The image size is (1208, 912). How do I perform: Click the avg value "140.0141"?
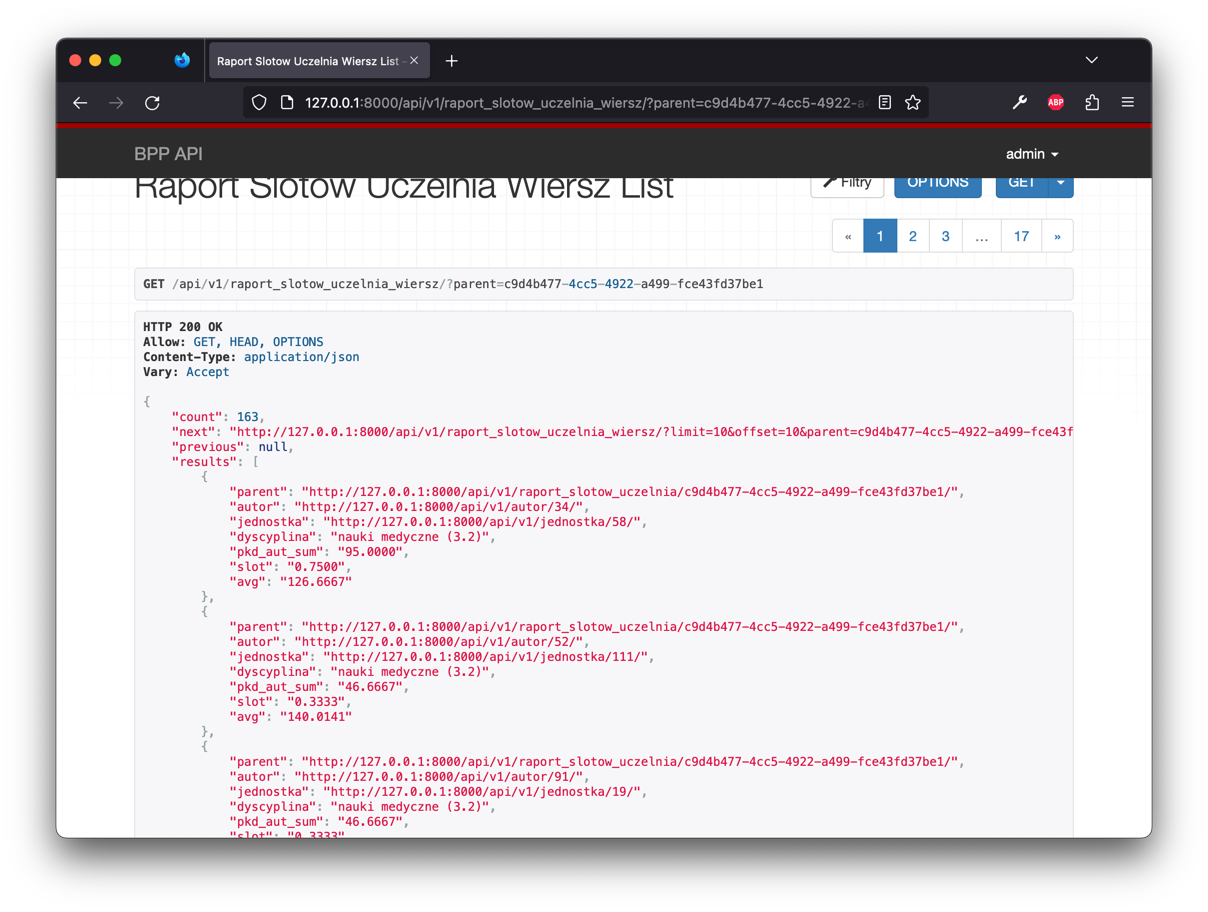click(316, 717)
